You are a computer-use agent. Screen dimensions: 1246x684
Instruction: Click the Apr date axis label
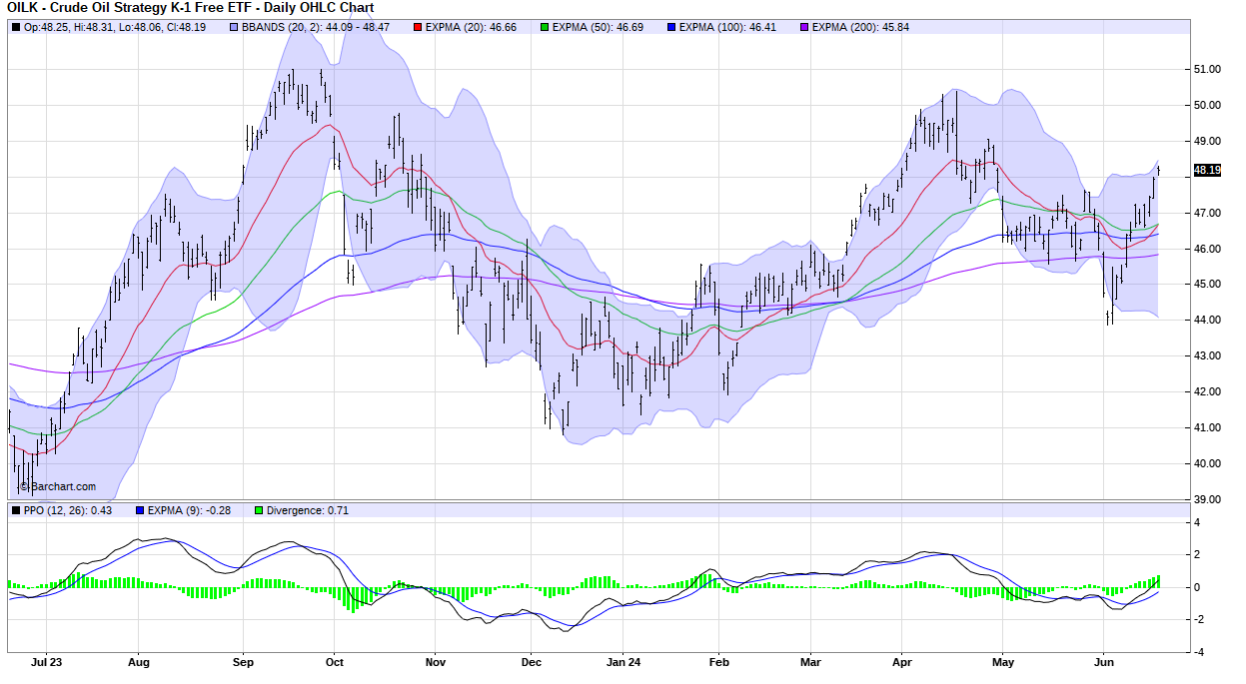[x=902, y=662]
